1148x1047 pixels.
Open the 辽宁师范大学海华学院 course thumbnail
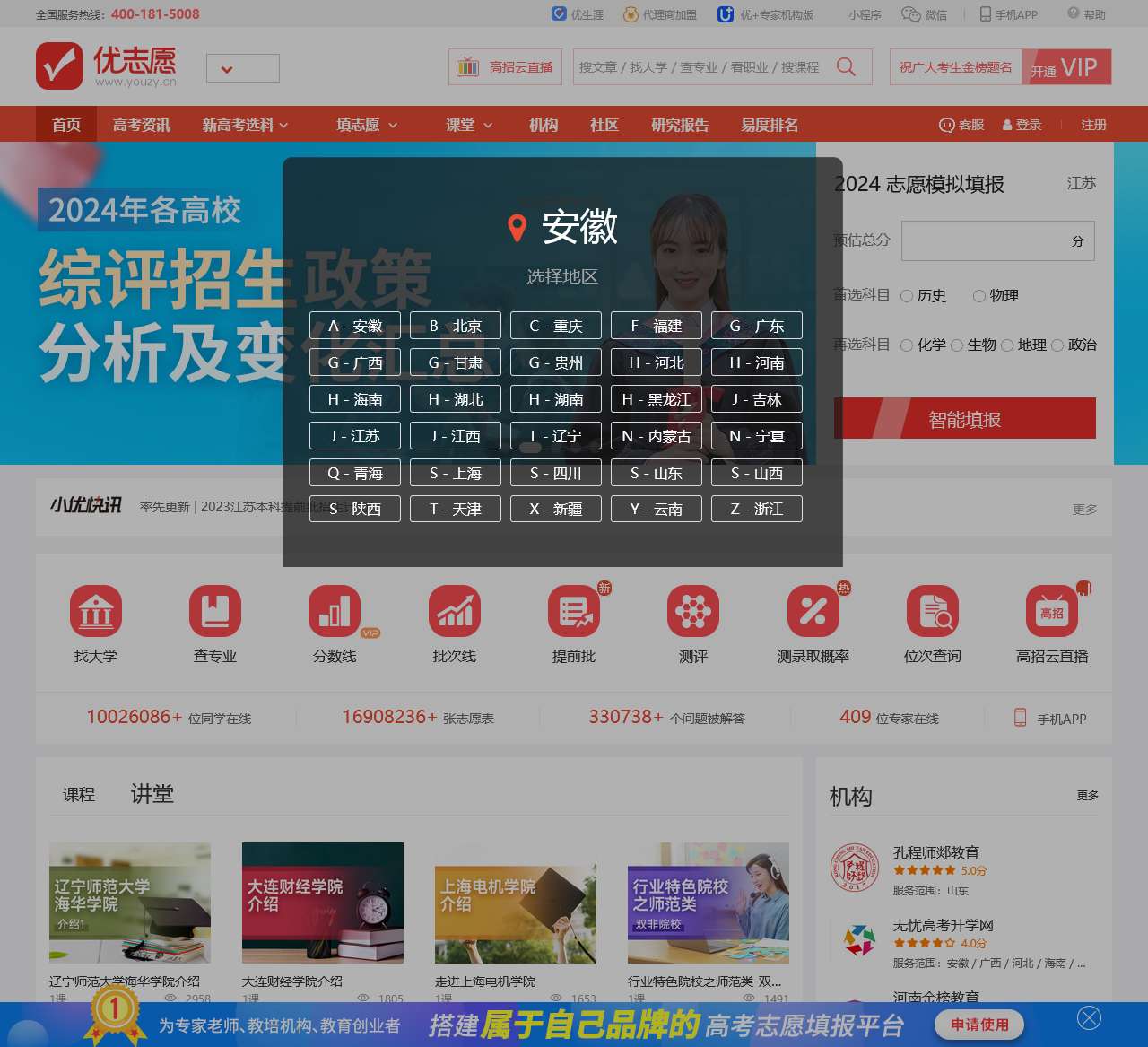pyautogui.click(x=130, y=903)
